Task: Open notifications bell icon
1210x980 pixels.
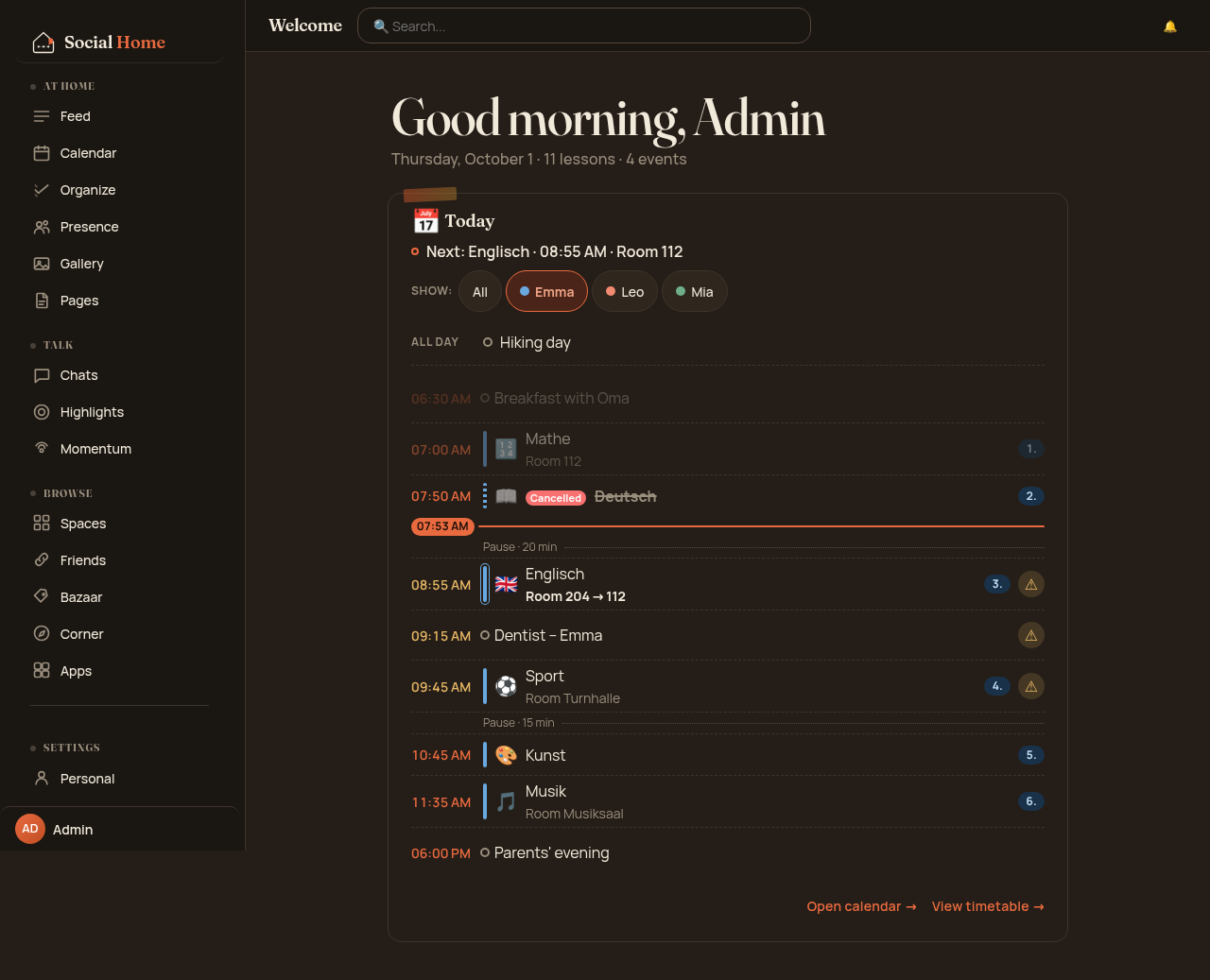Action: click(1170, 26)
